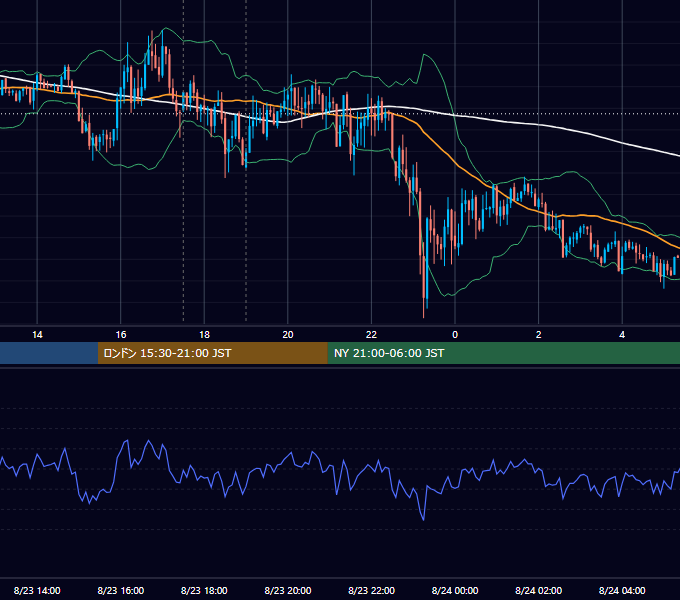The image size is (680, 600).
Task: Click hour label 20 on chart axis
Action: (x=288, y=335)
